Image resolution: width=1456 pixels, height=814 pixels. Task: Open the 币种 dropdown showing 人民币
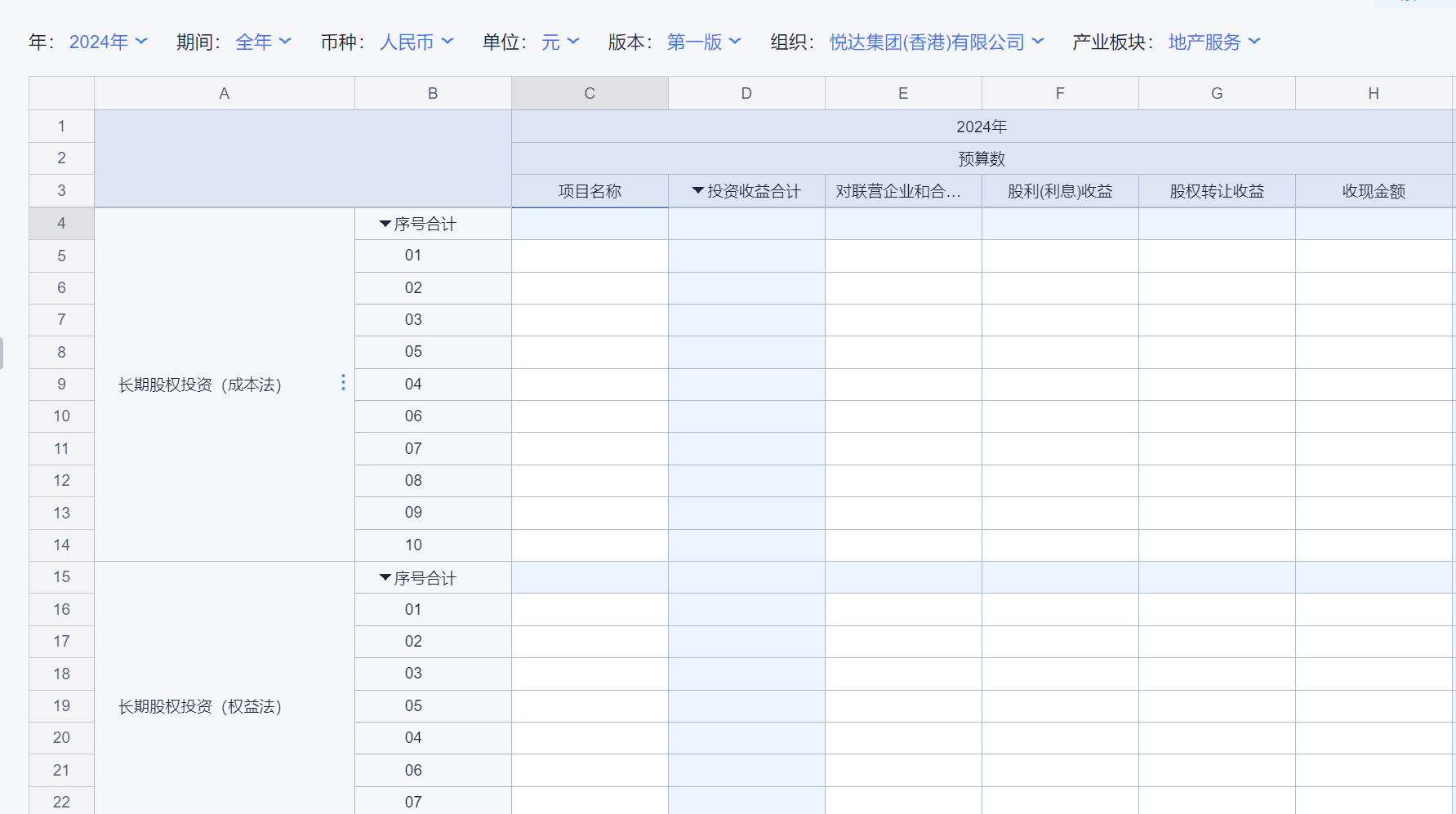pyautogui.click(x=416, y=42)
